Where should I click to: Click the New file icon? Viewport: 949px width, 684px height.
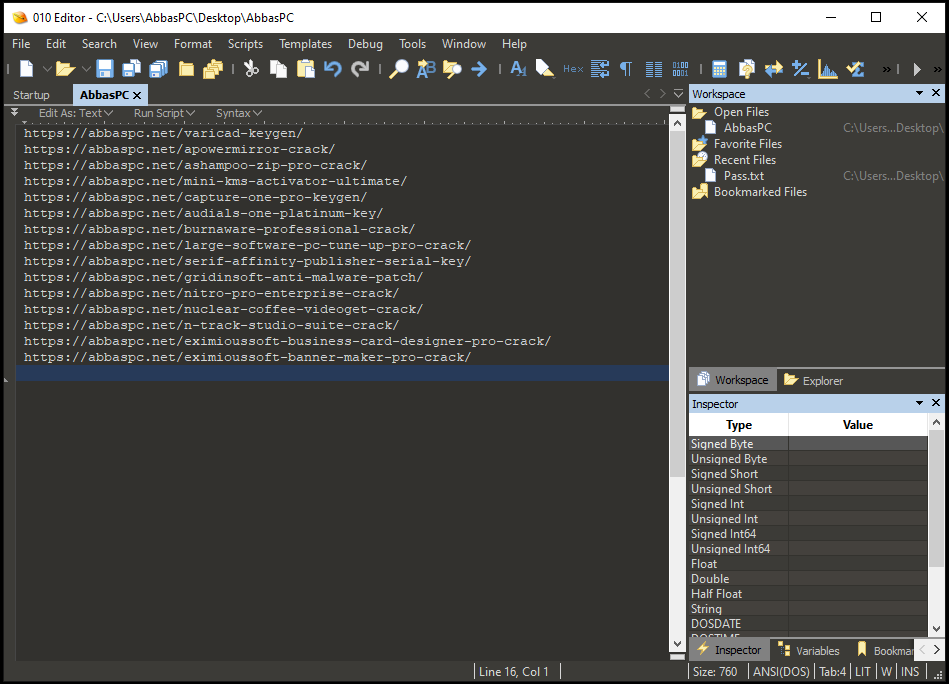coord(27,69)
